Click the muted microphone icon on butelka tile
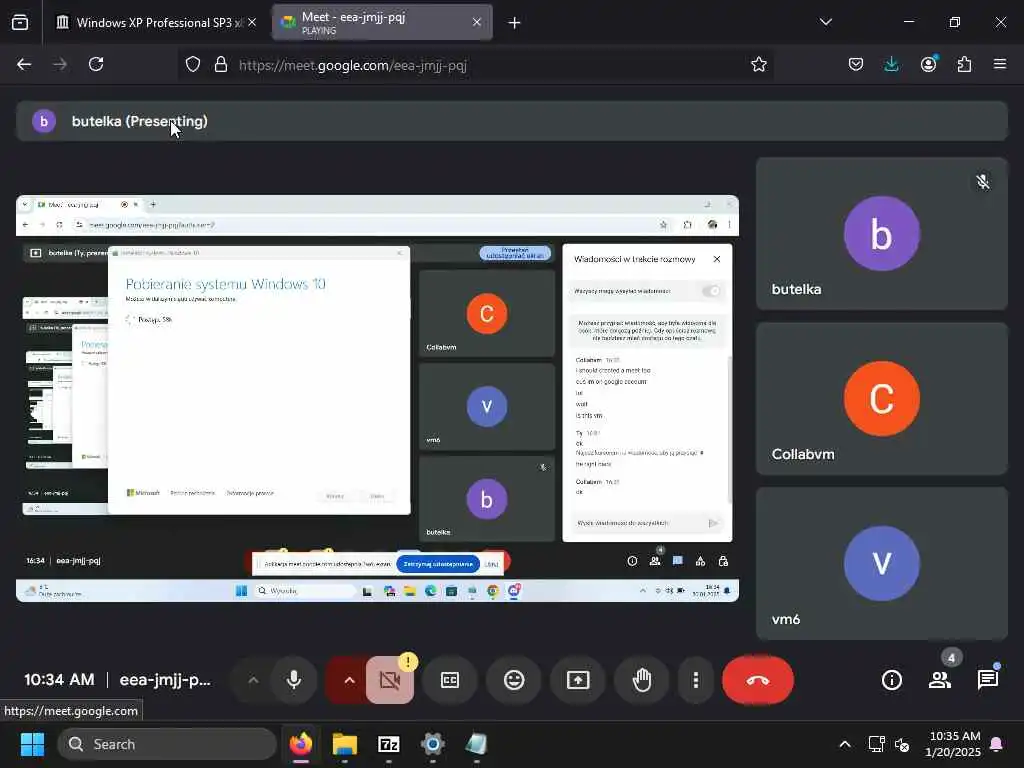1024x768 pixels. [982, 182]
